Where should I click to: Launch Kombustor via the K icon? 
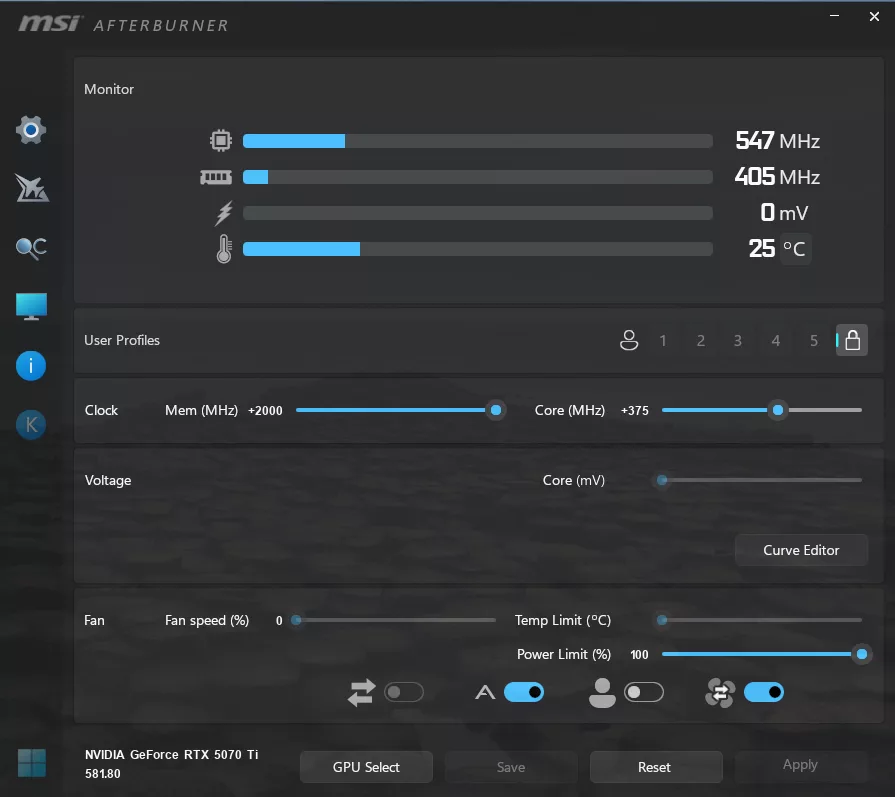point(30,424)
